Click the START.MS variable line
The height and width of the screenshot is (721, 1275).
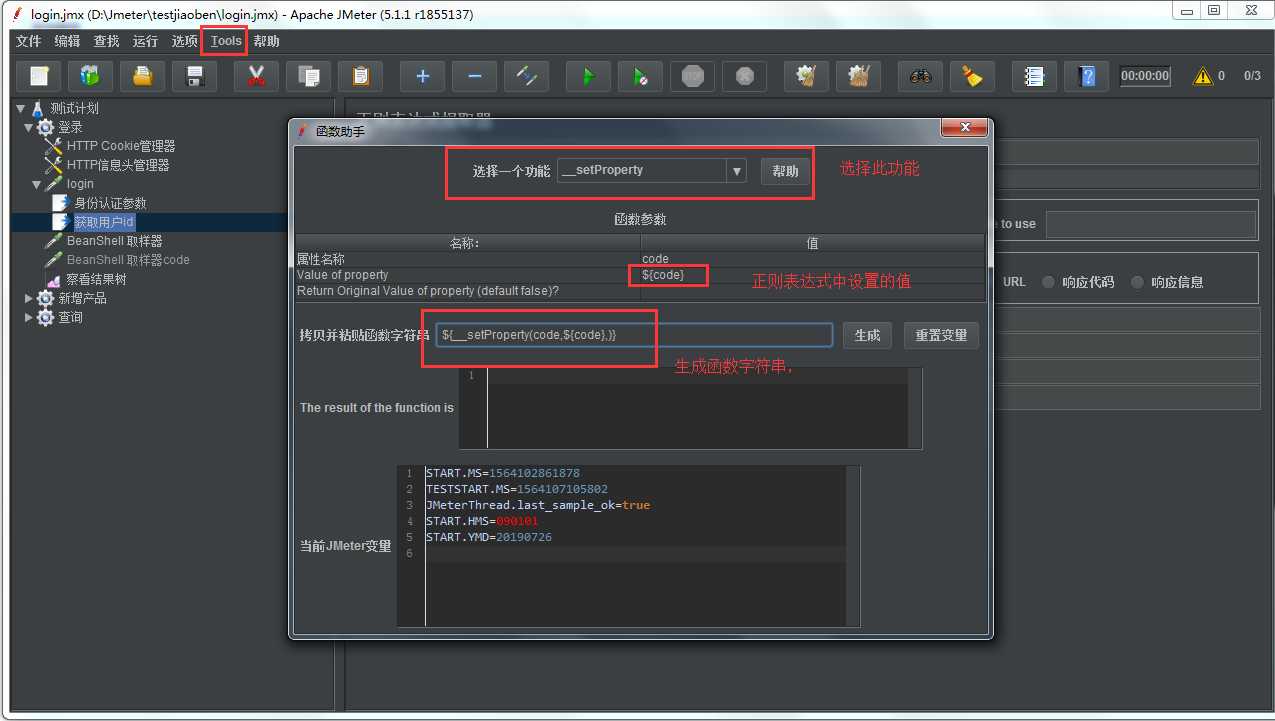(503, 473)
